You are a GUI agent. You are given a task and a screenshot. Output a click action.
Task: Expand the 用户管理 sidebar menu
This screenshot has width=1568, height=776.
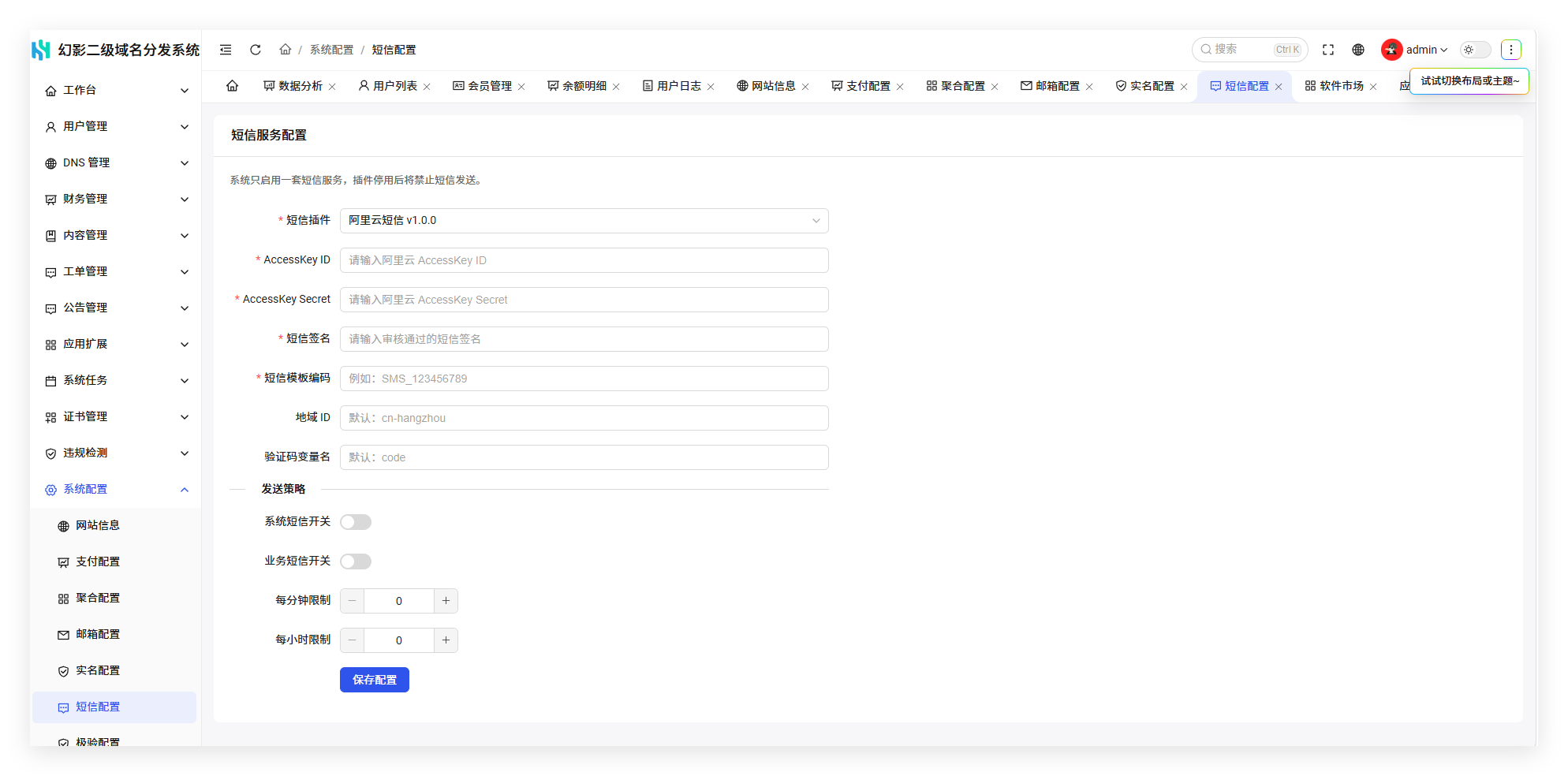click(x=117, y=127)
